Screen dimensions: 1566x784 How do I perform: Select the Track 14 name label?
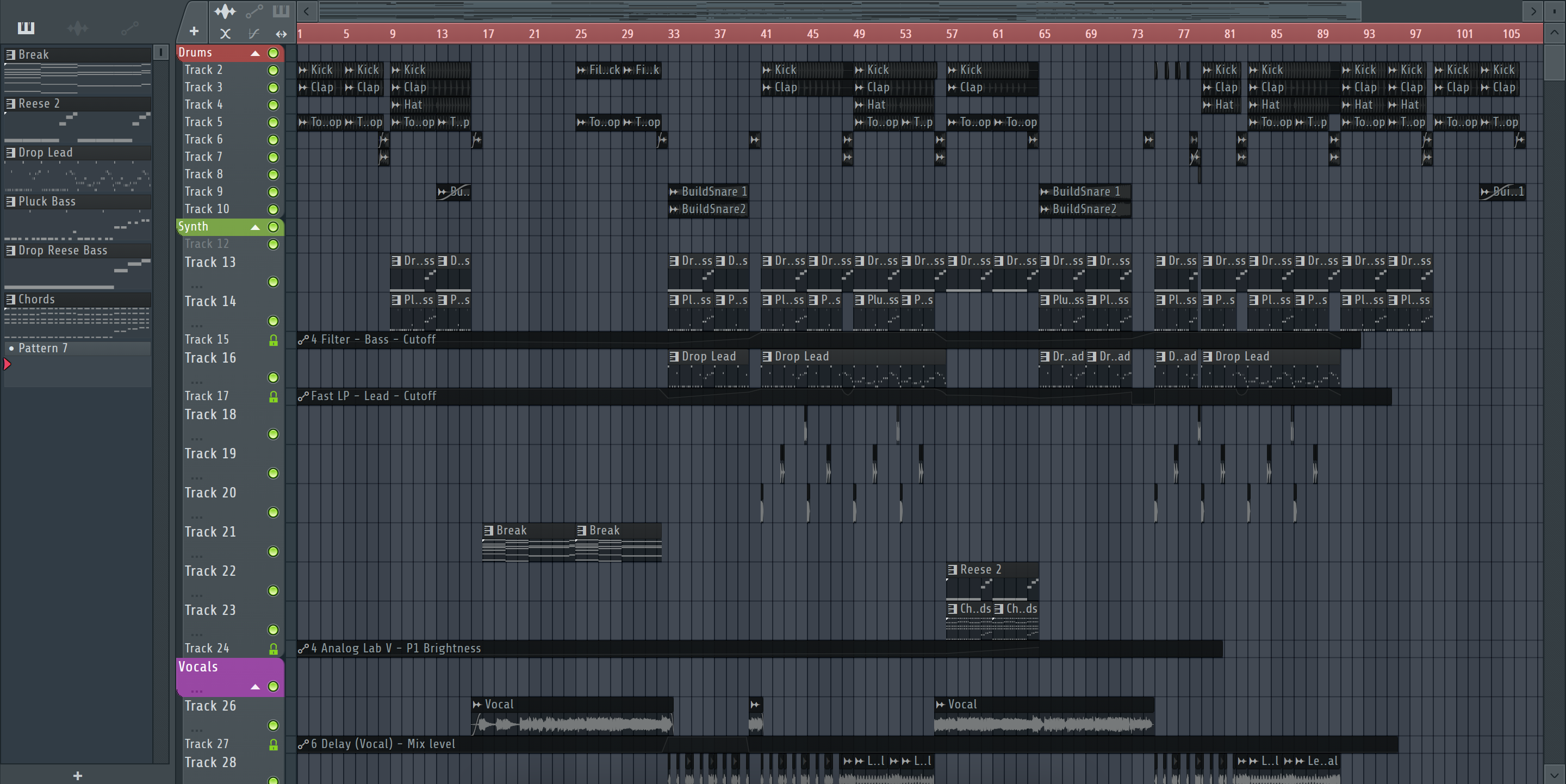(210, 301)
